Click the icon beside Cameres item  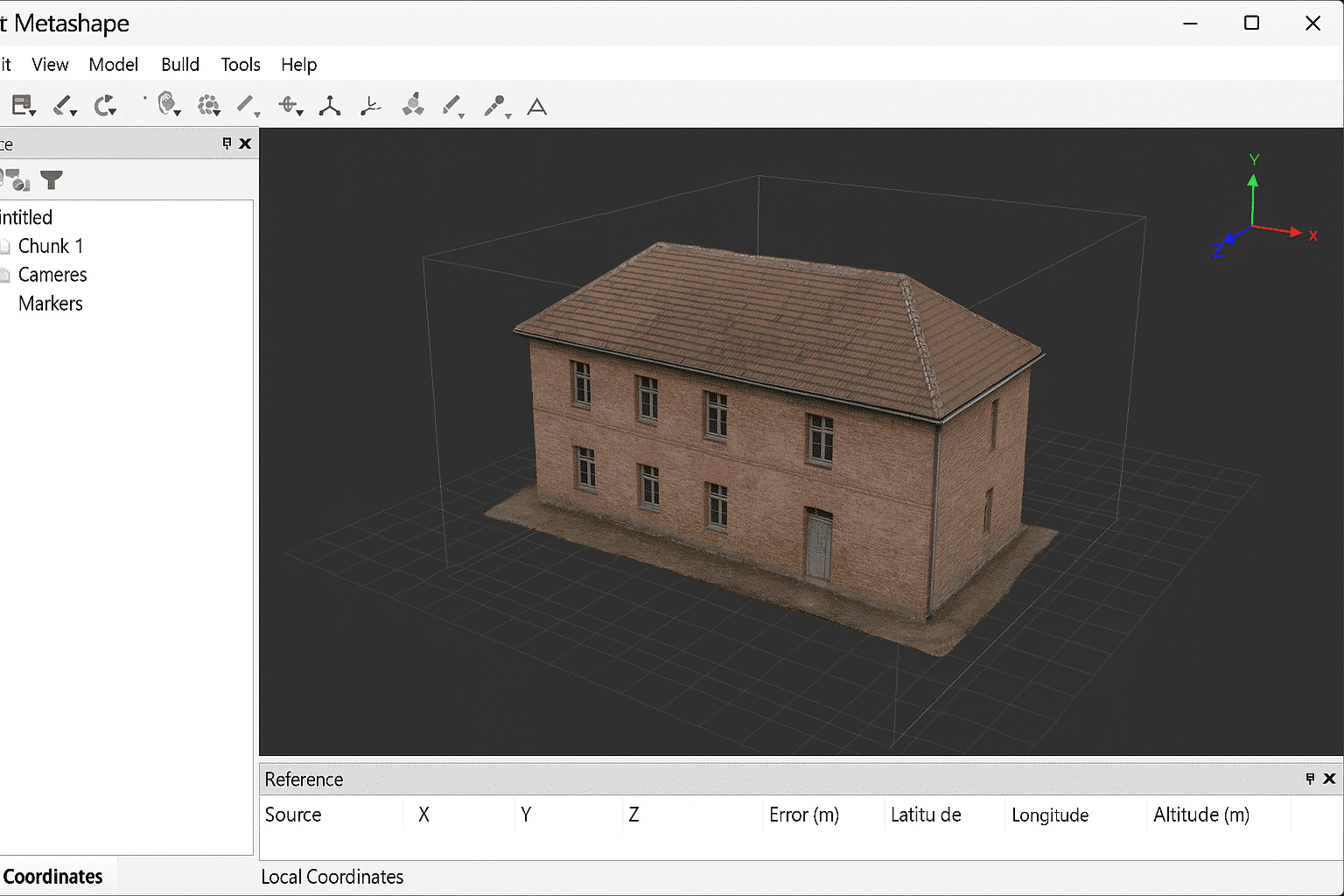pos(5,275)
